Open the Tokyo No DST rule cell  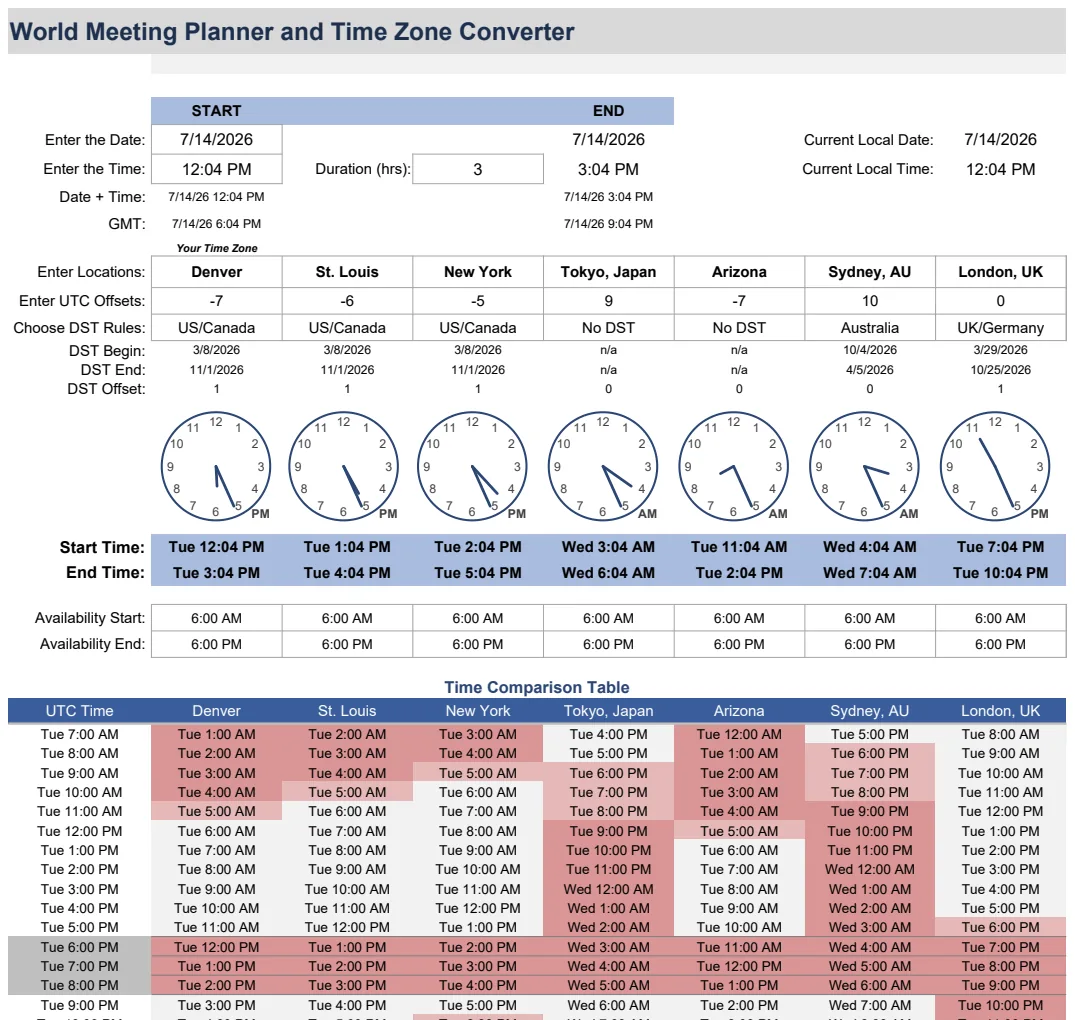(x=608, y=328)
